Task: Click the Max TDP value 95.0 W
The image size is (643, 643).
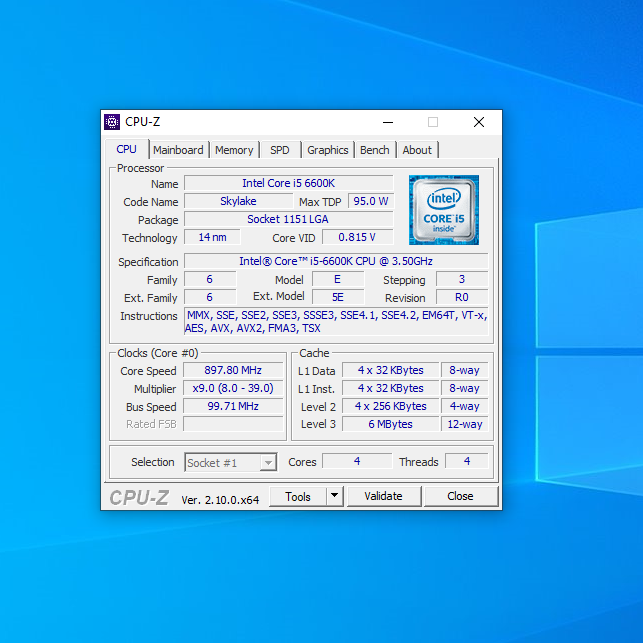Action: click(371, 201)
